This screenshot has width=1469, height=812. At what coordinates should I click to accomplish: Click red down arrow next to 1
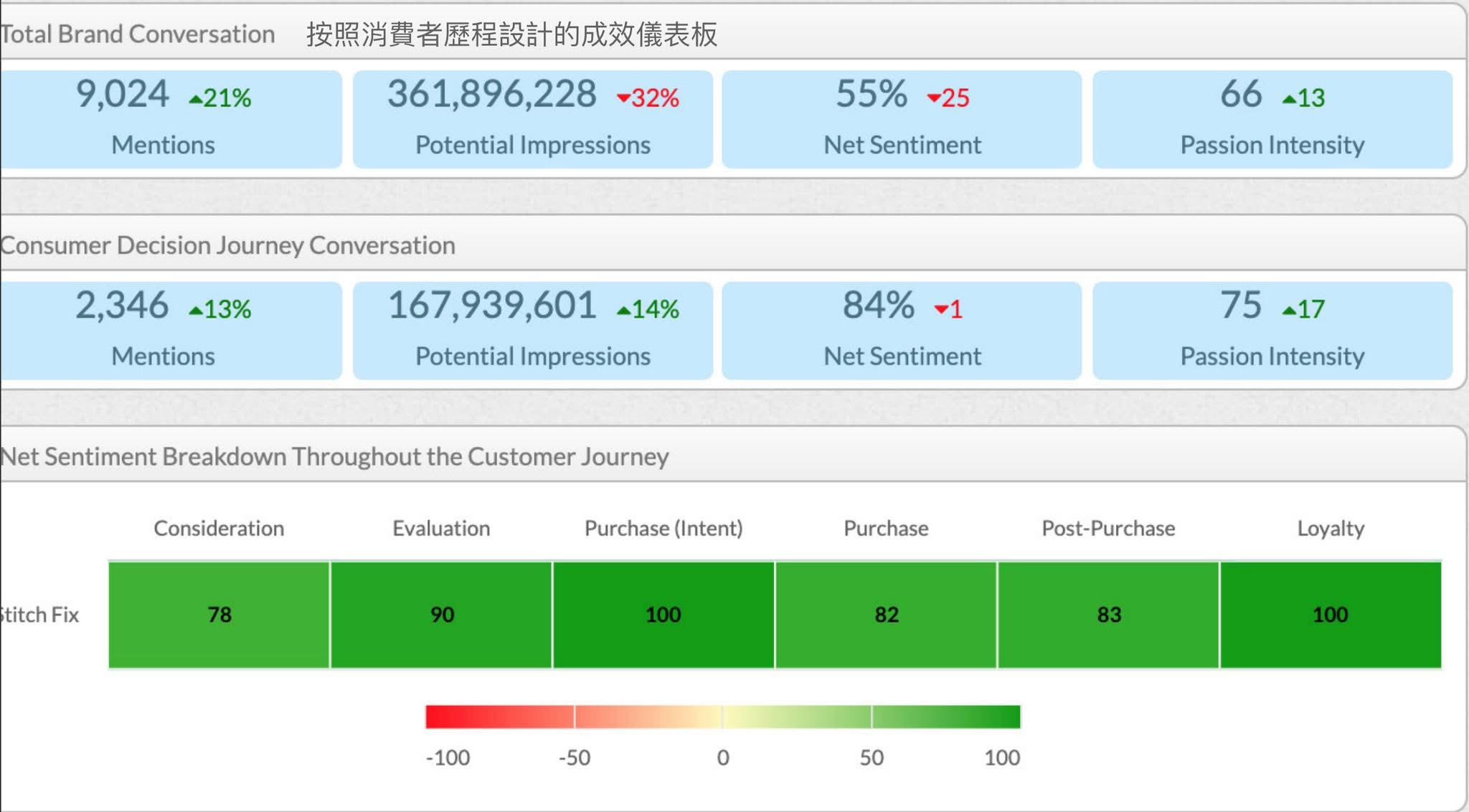point(940,310)
